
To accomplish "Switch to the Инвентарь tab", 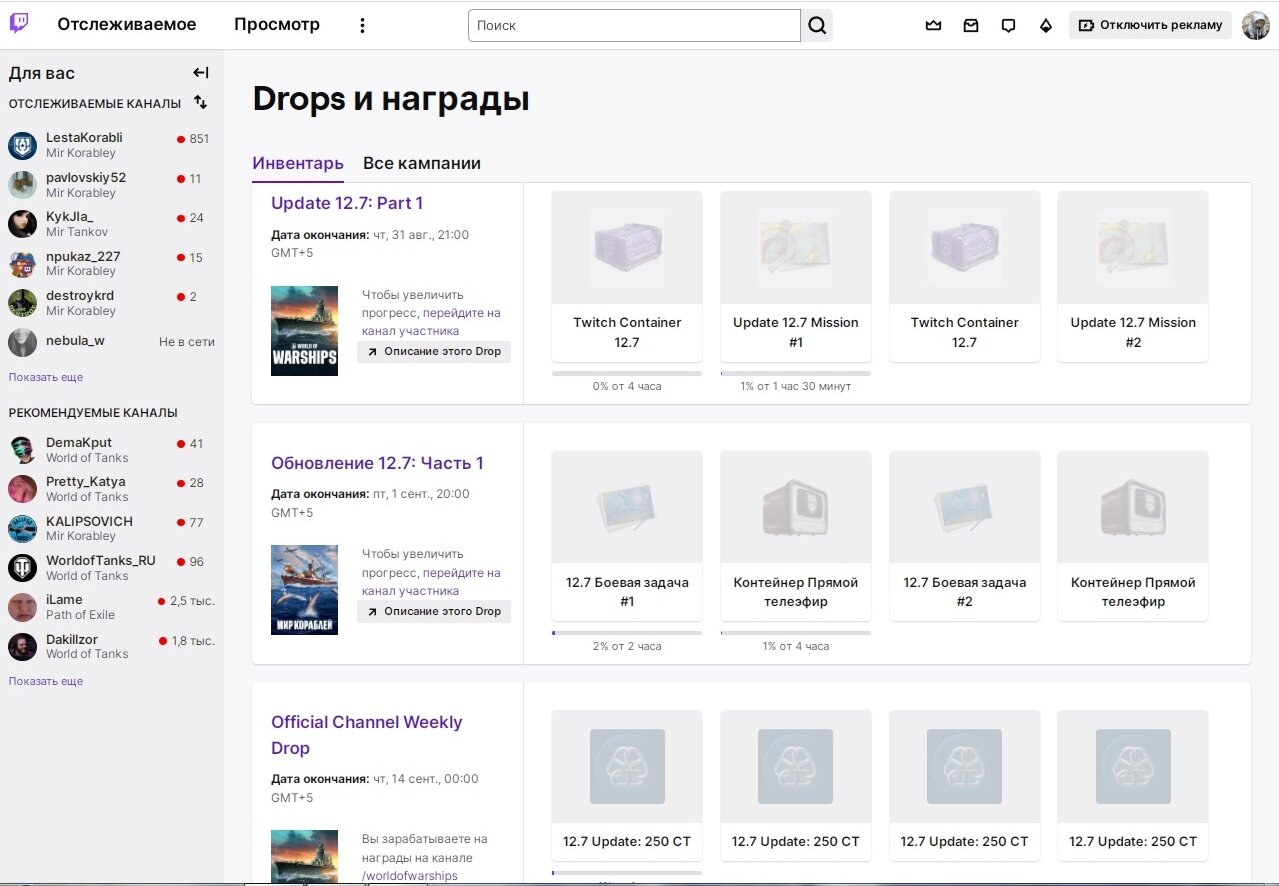I will click(x=298, y=163).
